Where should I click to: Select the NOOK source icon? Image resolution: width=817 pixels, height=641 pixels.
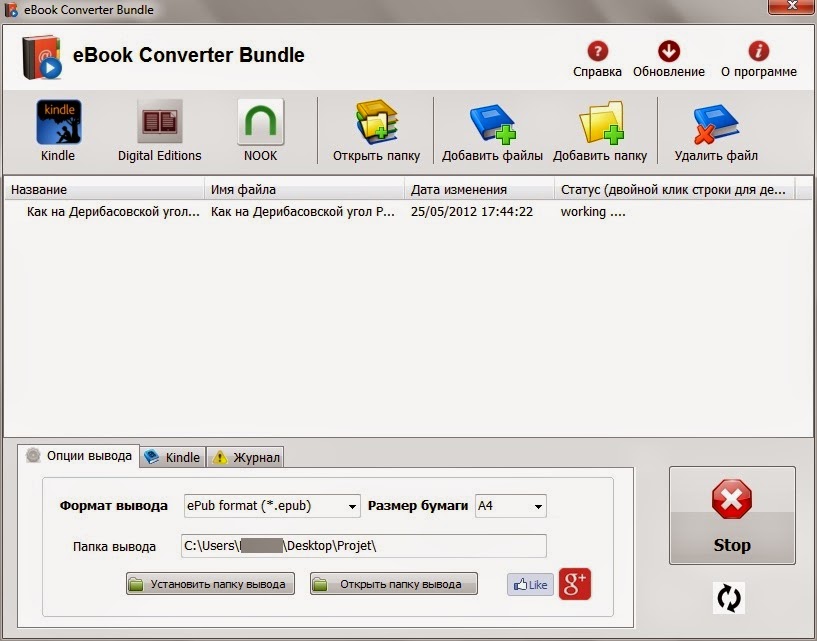261,121
